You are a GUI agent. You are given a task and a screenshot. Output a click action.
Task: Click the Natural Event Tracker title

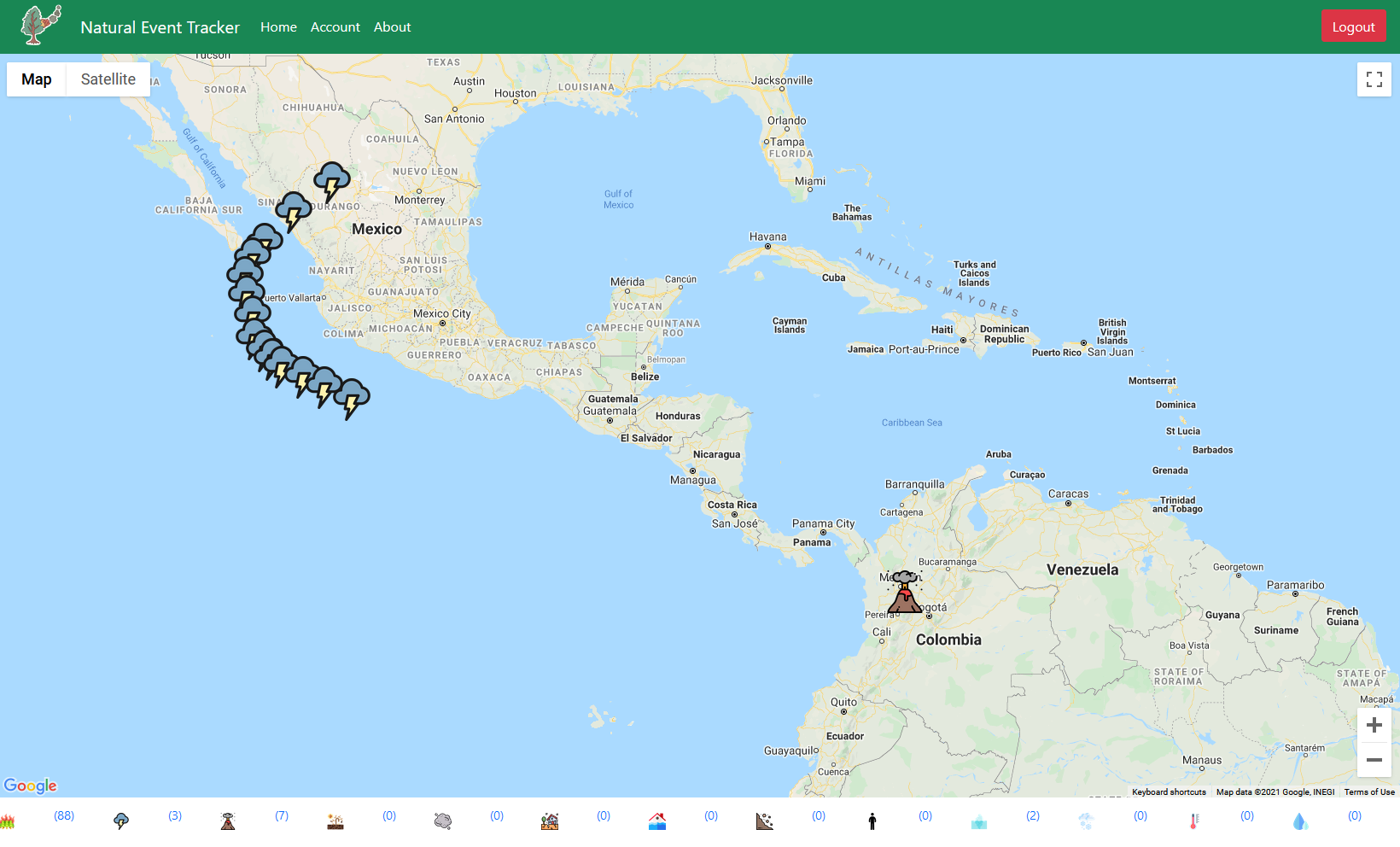click(x=160, y=27)
